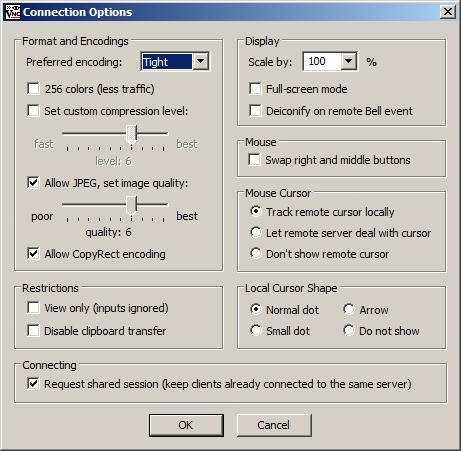
Task: Choose Small dot cursor shape
Action: (x=256, y=330)
